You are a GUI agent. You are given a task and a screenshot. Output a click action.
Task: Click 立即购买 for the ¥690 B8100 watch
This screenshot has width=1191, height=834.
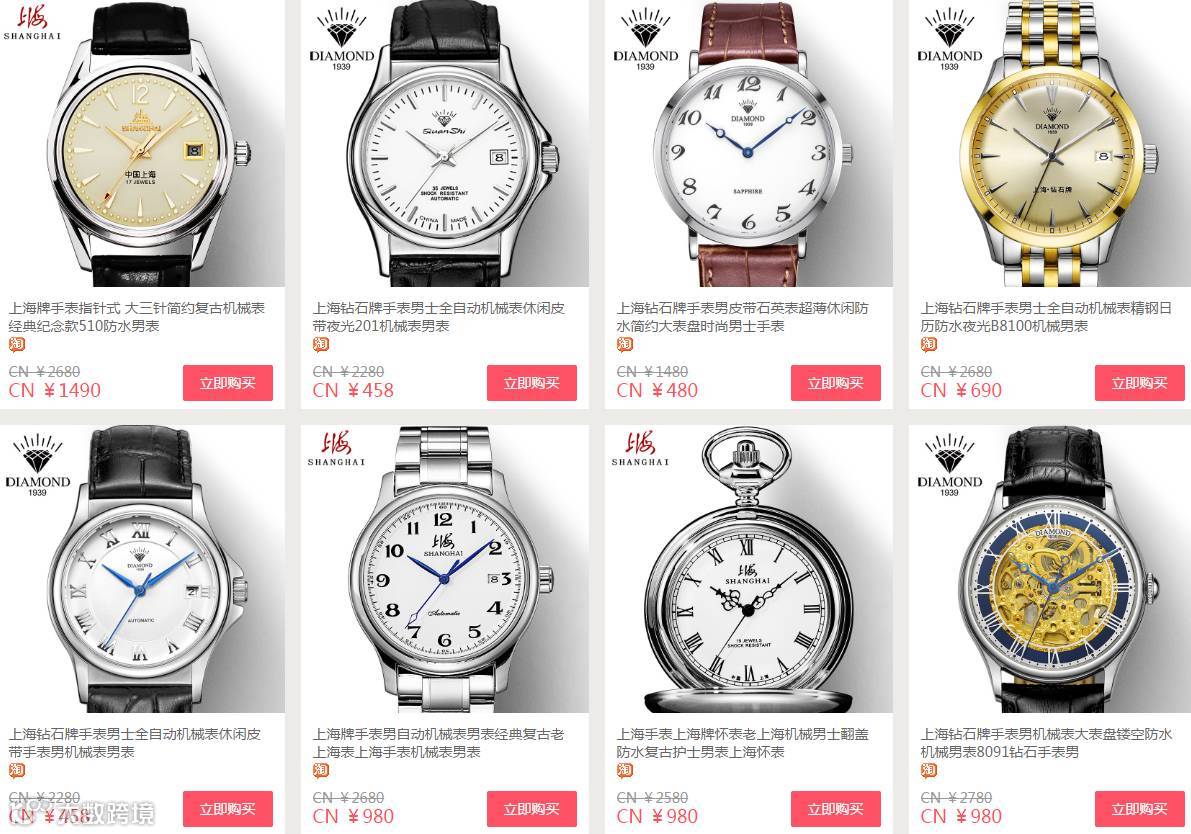point(1139,383)
